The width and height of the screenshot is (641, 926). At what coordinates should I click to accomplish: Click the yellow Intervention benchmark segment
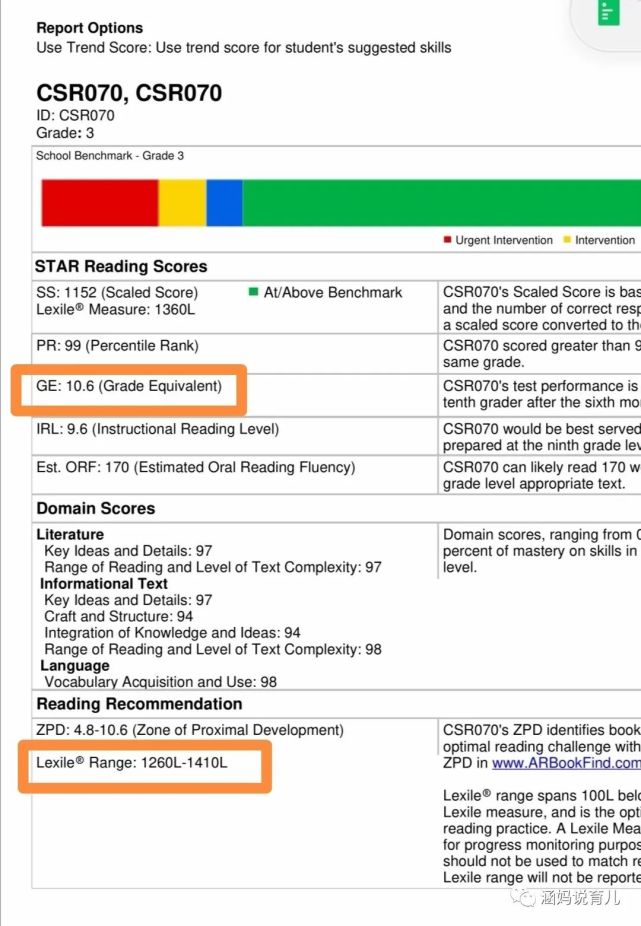[183, 203]
